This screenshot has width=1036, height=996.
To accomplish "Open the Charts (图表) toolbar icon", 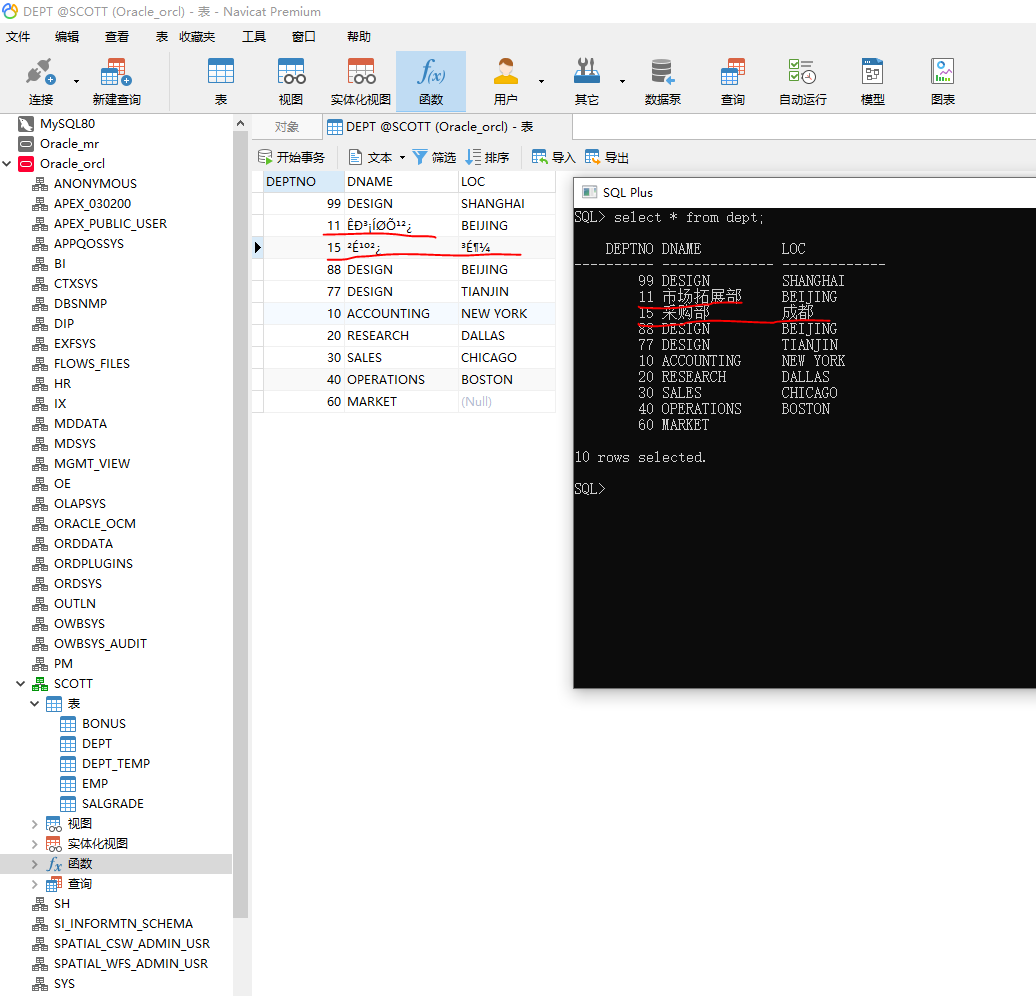I will click(943, 81).
